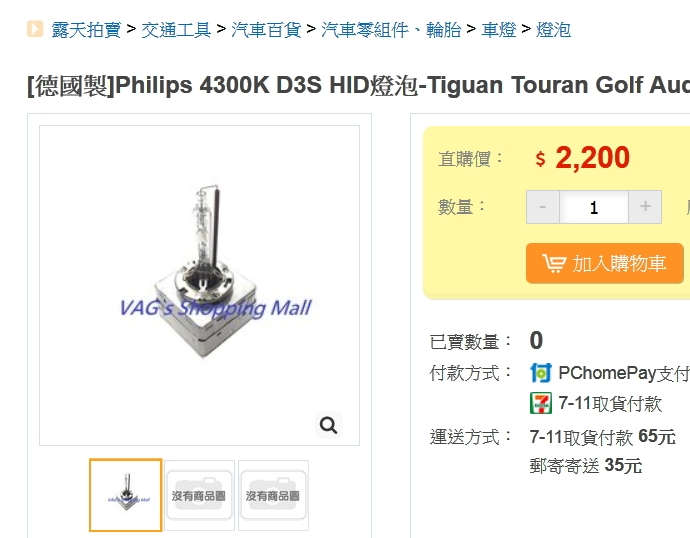This screenshot has width=690, height=538.
Task: Open the 露天拍賣 breadcrumb link
Action: (x=86, y=30)
